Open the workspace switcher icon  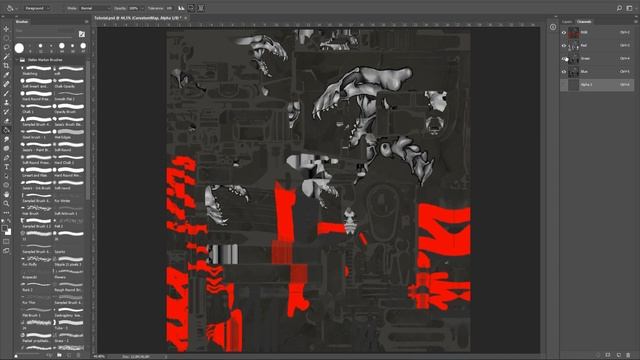[629, 8]
